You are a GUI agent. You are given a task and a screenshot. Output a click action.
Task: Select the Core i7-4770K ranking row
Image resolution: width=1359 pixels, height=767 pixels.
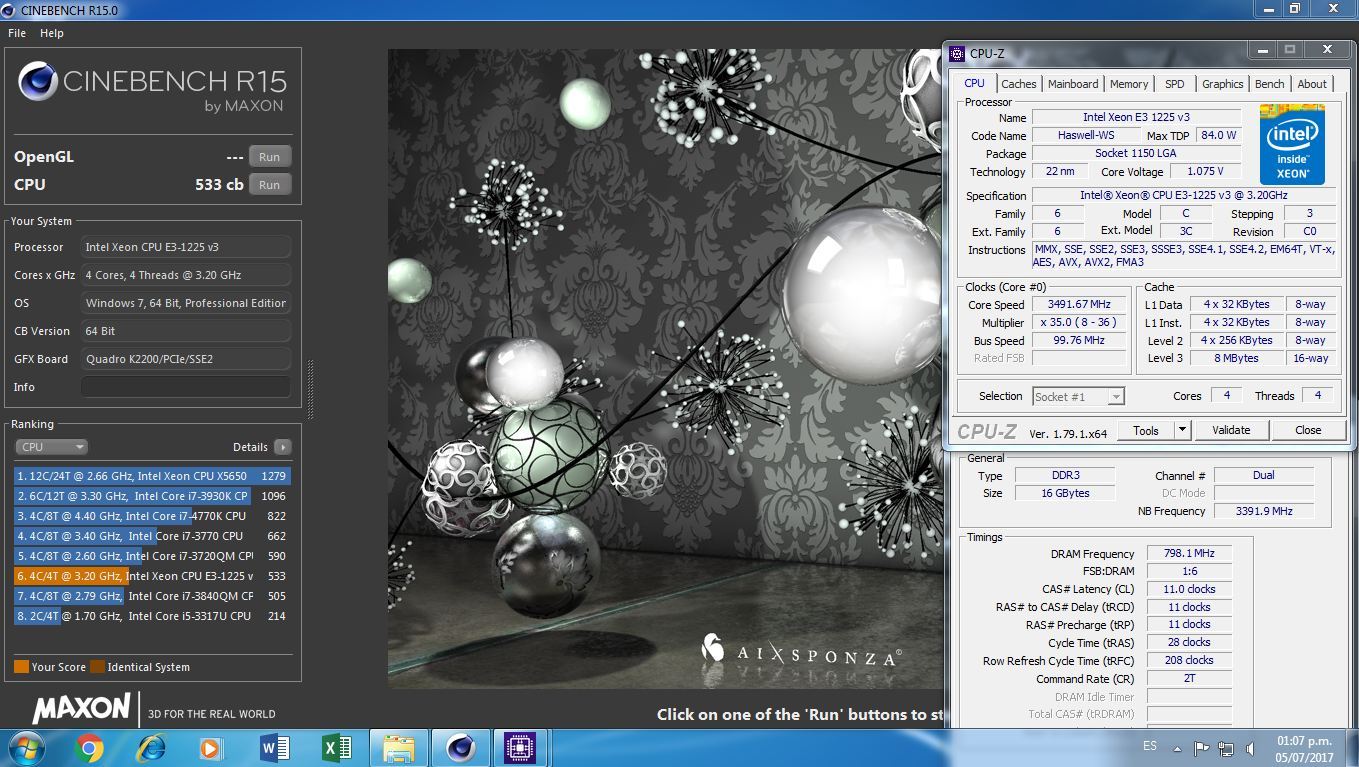click(x=152, y=516)
